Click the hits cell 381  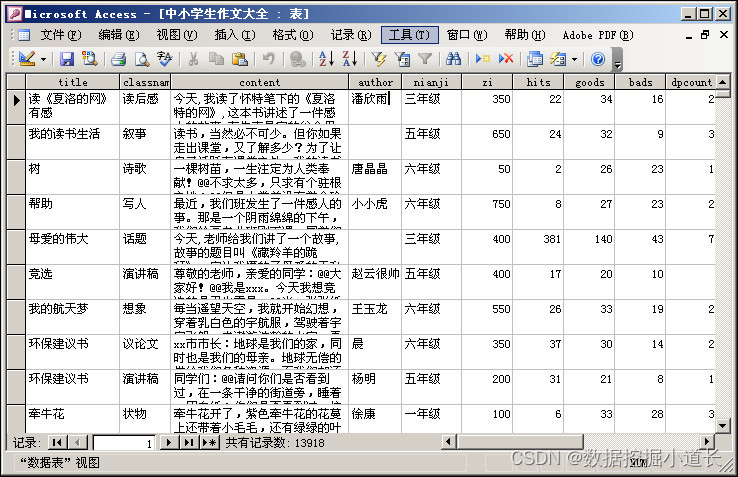[x=538, y=247]
